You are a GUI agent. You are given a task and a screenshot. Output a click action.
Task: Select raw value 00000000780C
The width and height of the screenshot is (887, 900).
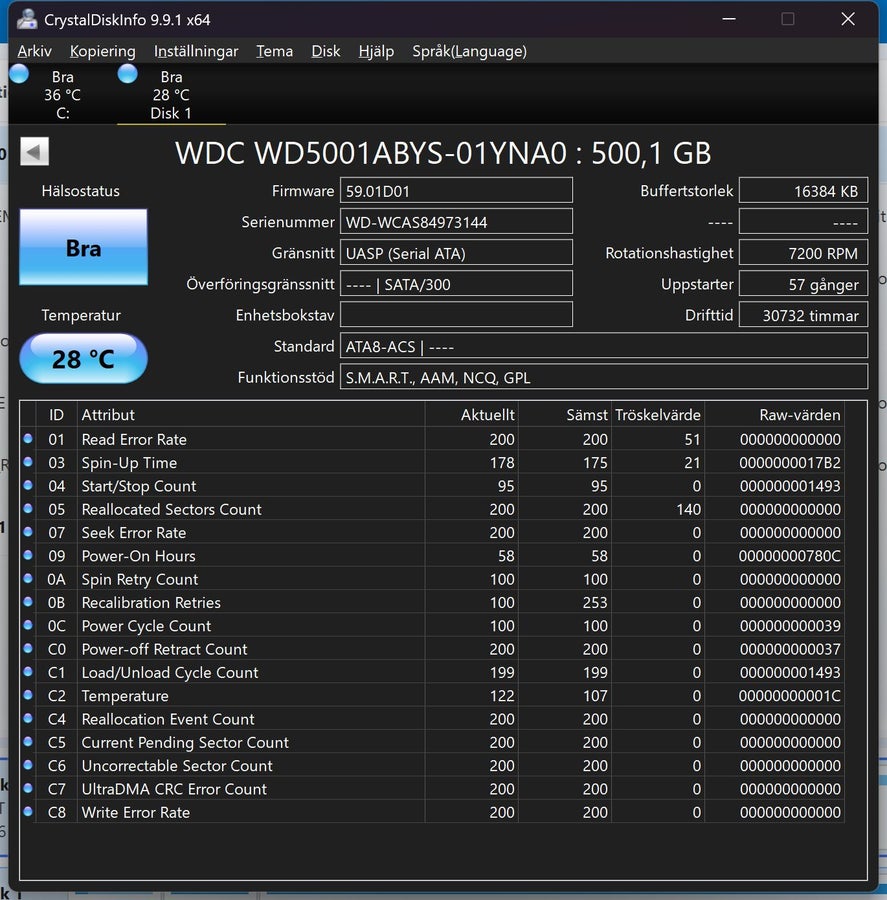click(790, 556)
